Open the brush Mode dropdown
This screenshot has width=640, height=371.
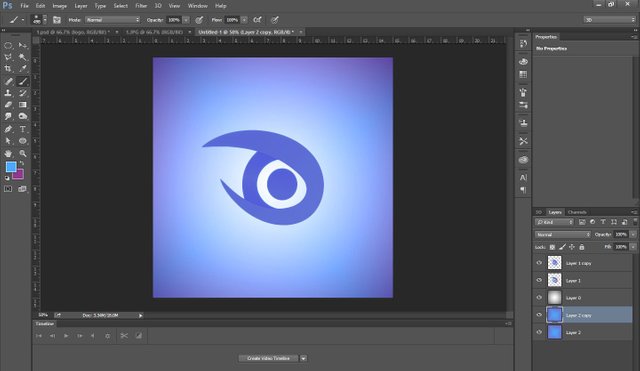coord(112,20)
